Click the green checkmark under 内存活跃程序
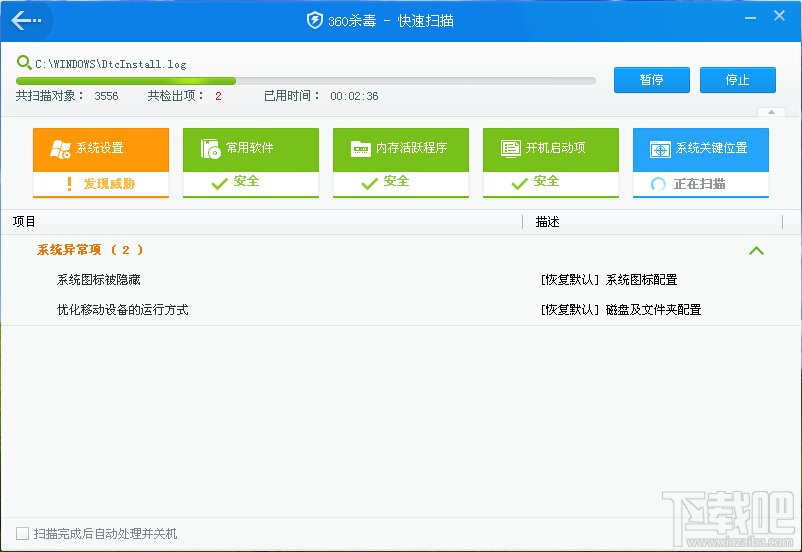Screen dimensions: 802x552 [369, 183]
